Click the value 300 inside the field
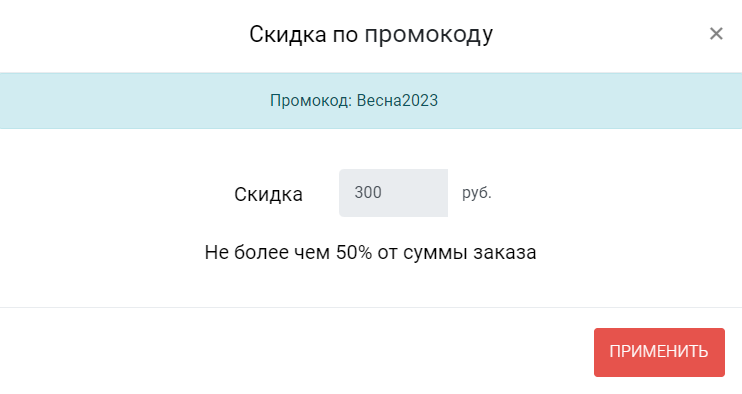 coord(368,193)
